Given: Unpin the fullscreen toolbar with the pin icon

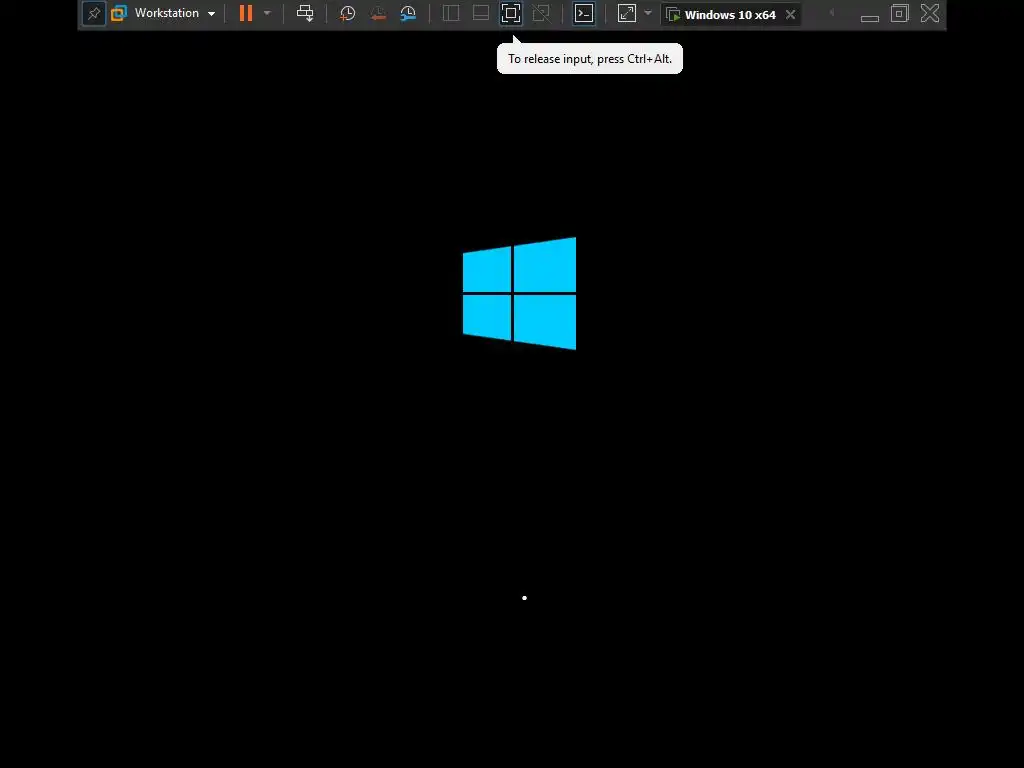Looking at the screenshot, I should click(x=94, y=13).
